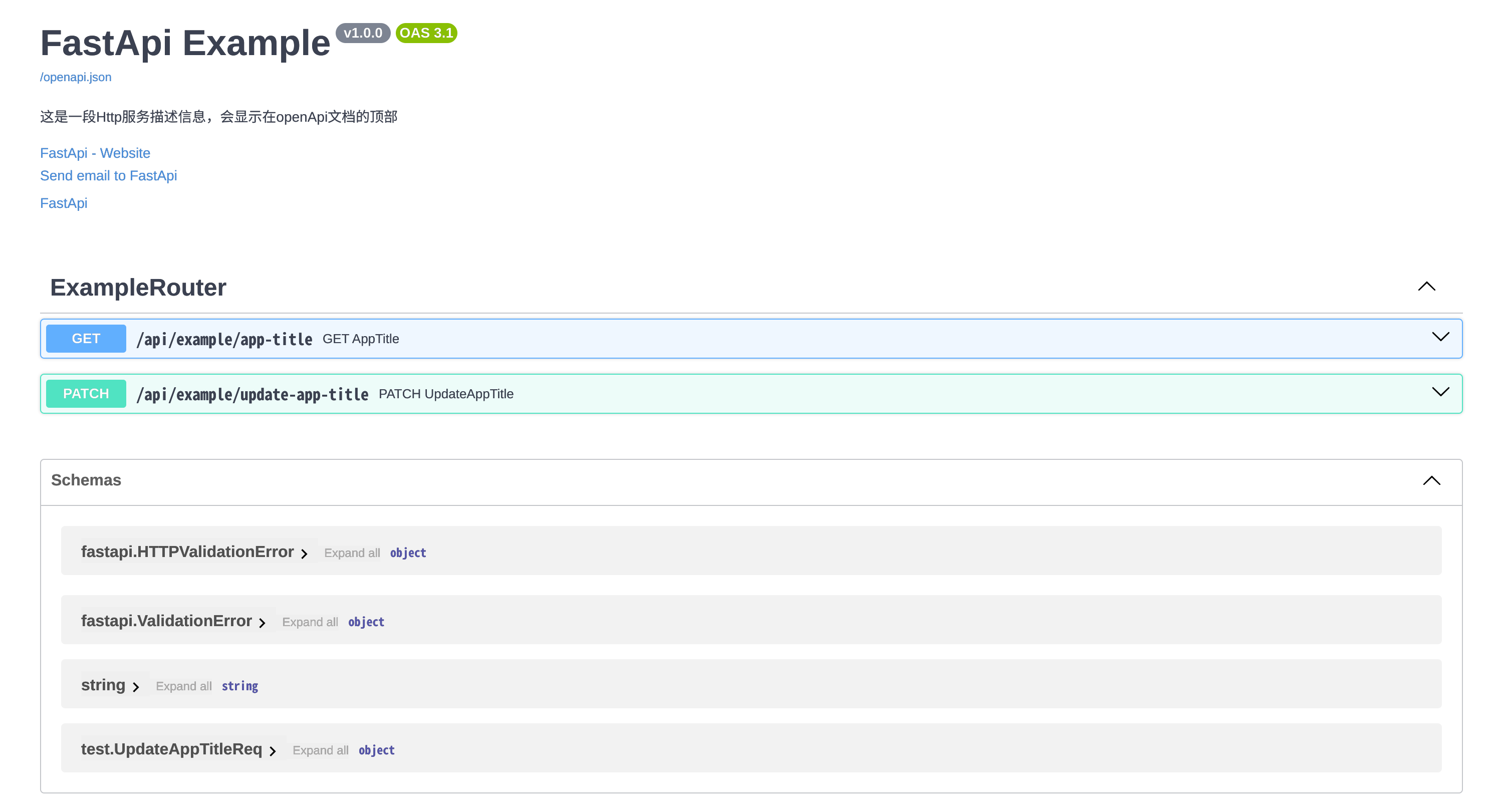Click string type label in string row

pos(240,687)
